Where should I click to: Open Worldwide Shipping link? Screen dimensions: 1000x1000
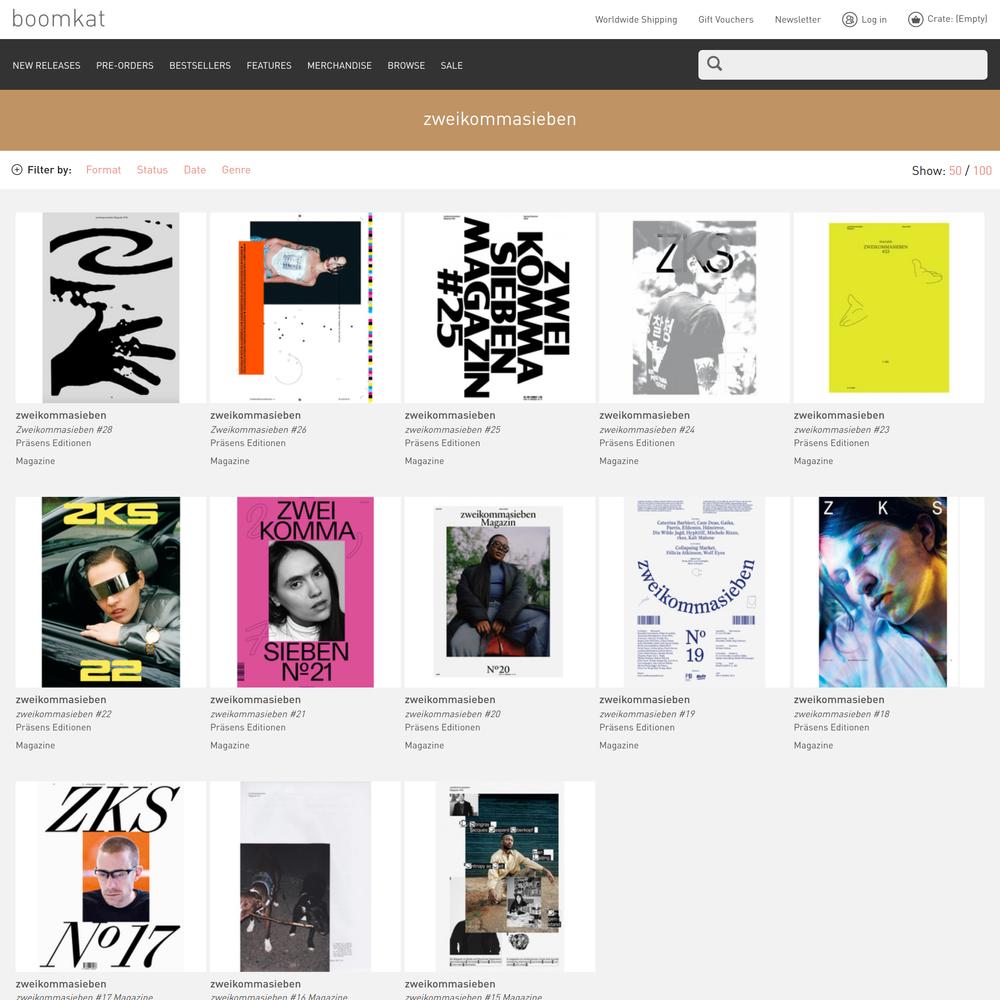tap(636, 20)
